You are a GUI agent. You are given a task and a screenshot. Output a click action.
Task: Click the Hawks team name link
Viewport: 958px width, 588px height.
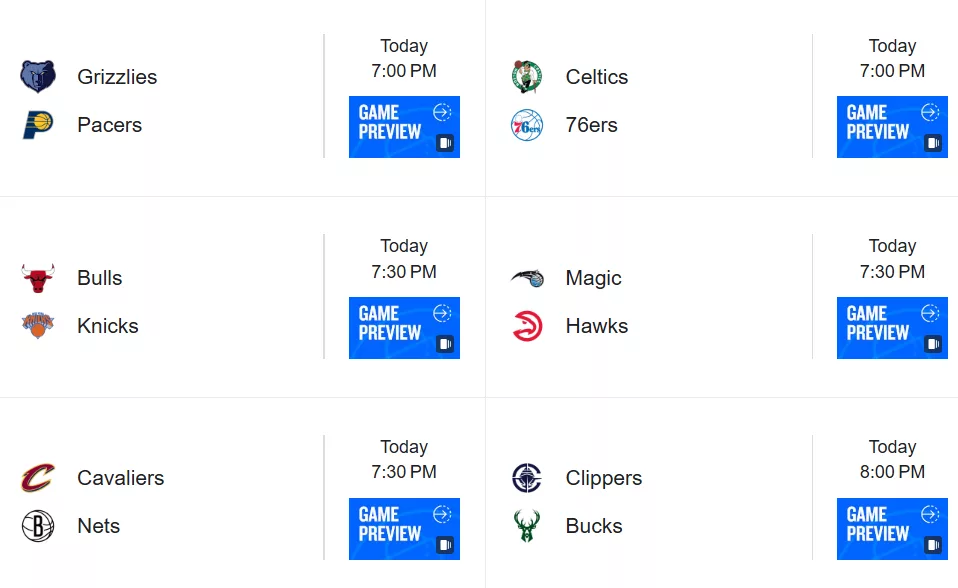point(596,326)
